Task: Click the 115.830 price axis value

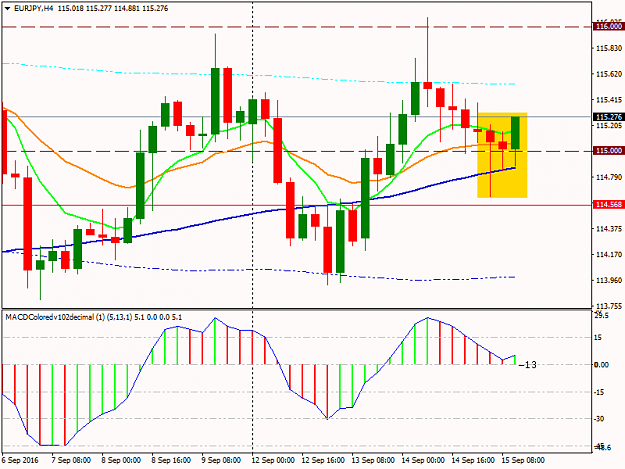Action: (609, 48)
